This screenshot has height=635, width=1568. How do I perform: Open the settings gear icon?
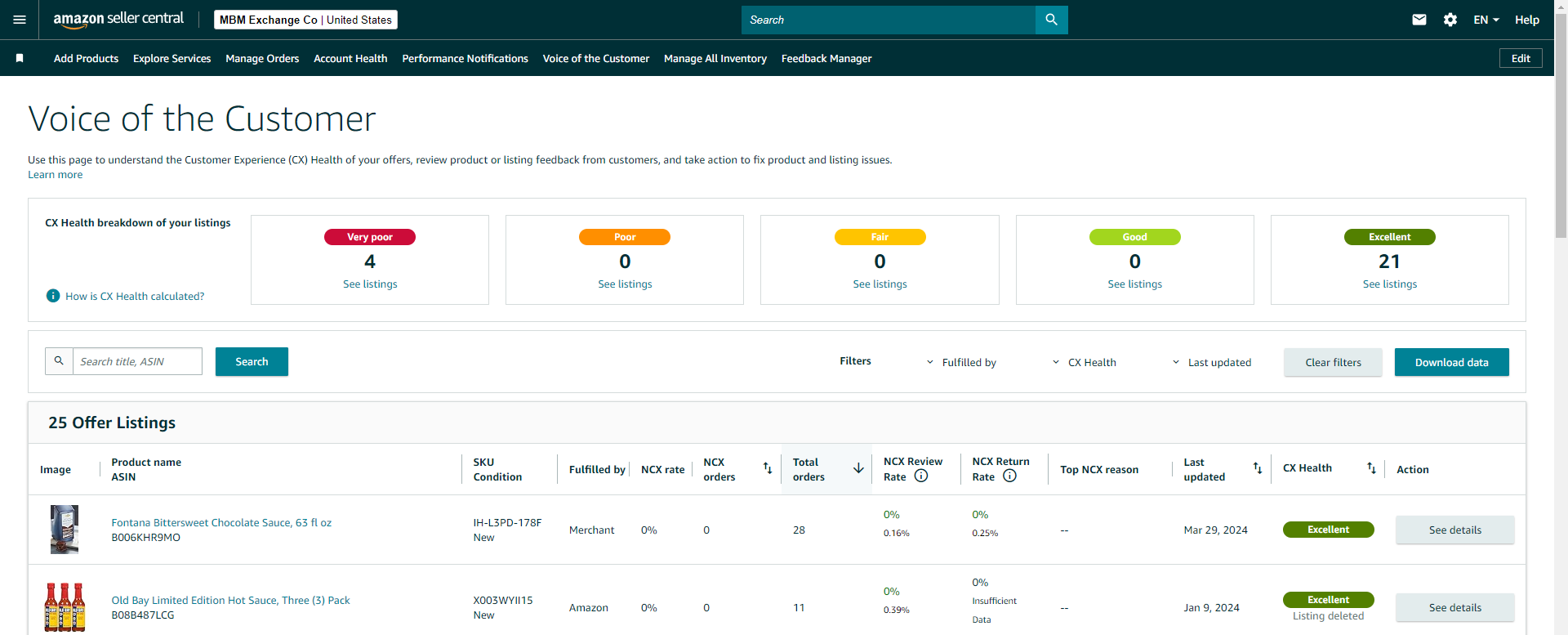(1450, 20)
